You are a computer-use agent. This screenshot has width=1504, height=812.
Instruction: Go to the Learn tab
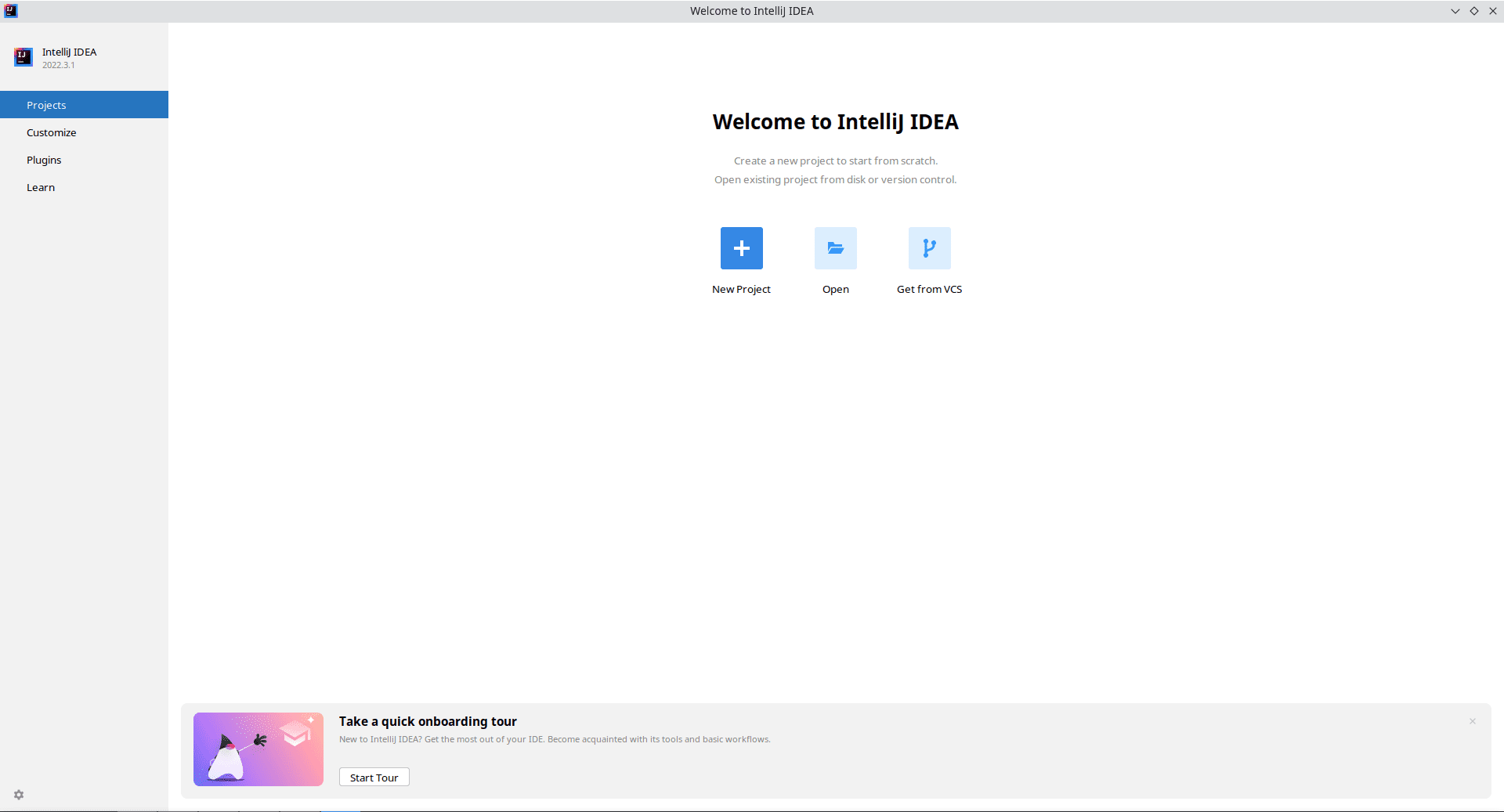tap(84, 187)
